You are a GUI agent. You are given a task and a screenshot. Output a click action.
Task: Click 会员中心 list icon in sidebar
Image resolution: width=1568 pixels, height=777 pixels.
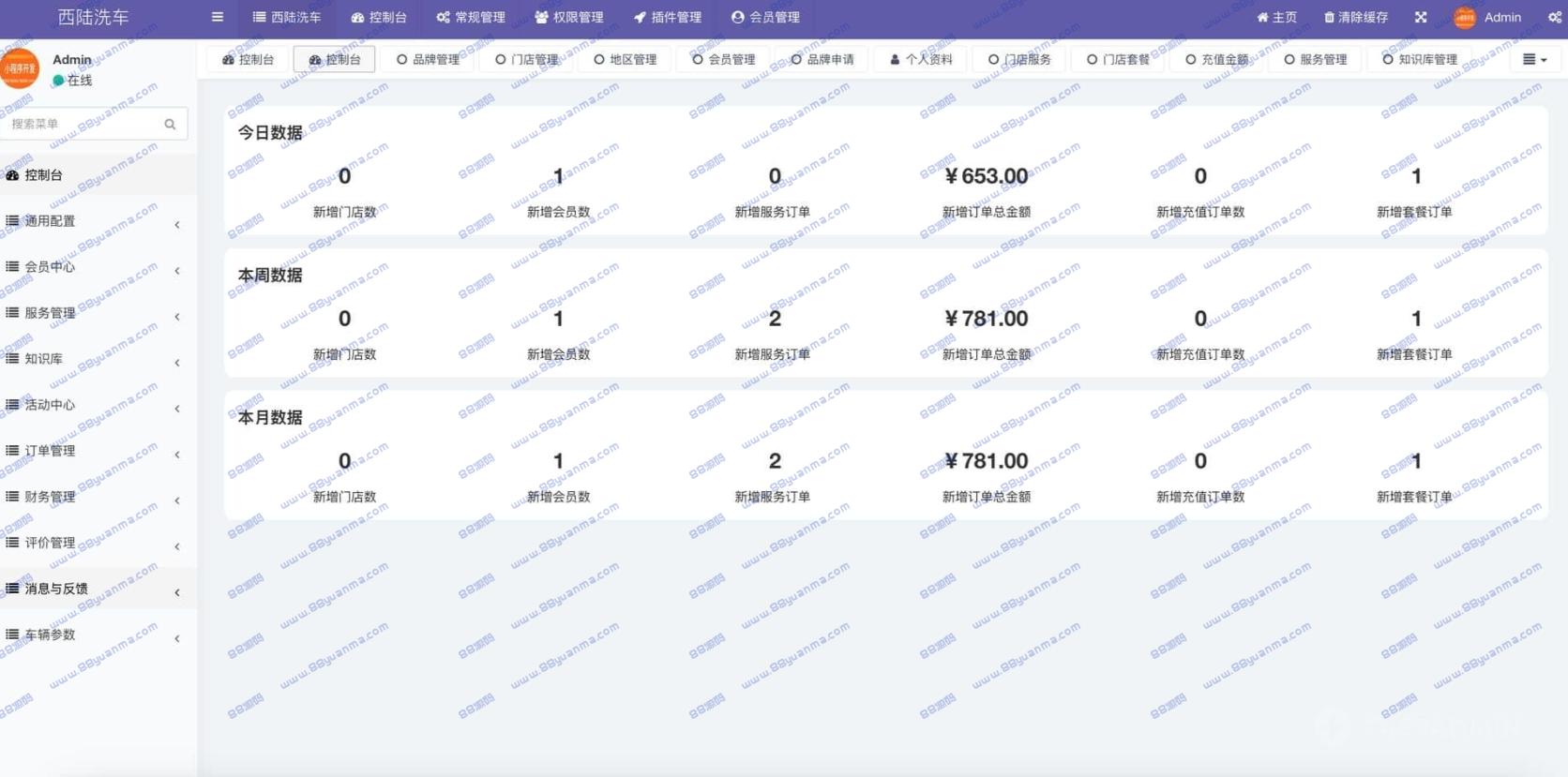pos(12,267)
